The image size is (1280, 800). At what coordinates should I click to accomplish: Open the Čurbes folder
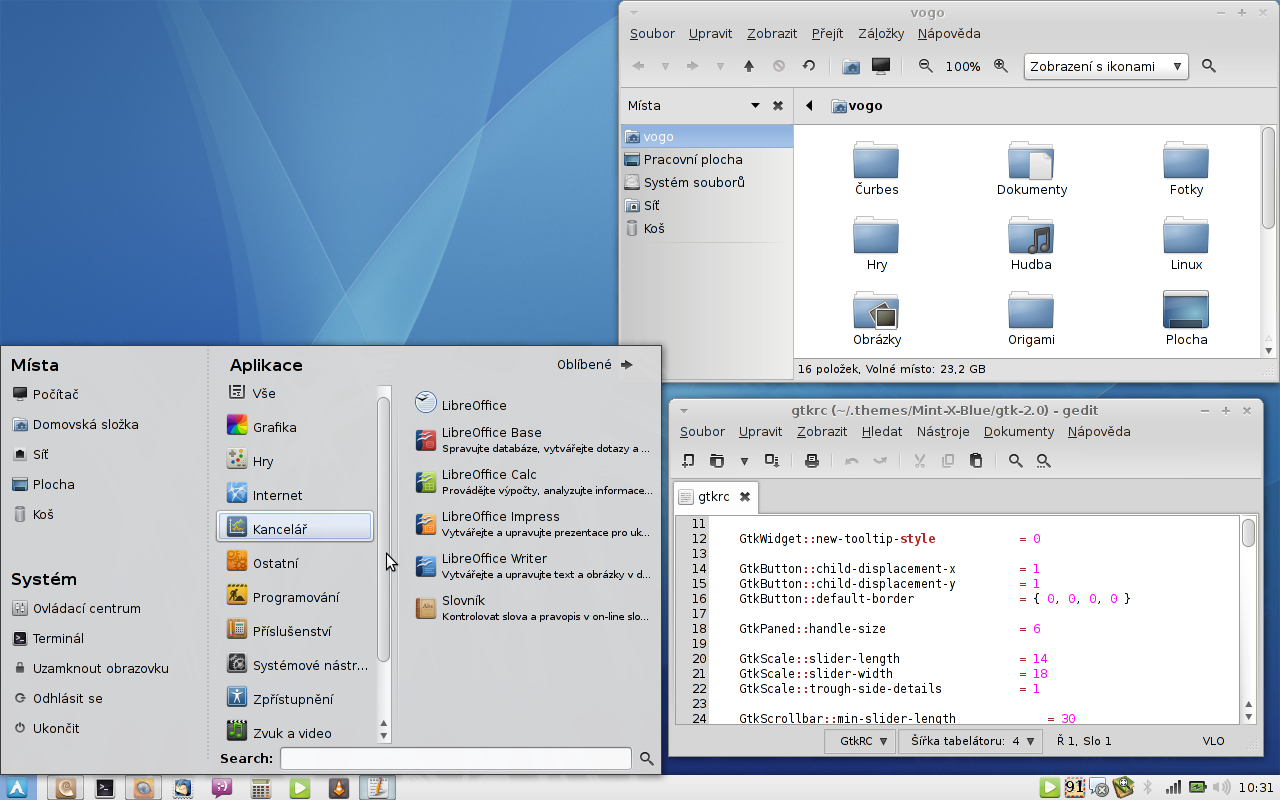tap(876, 168)
